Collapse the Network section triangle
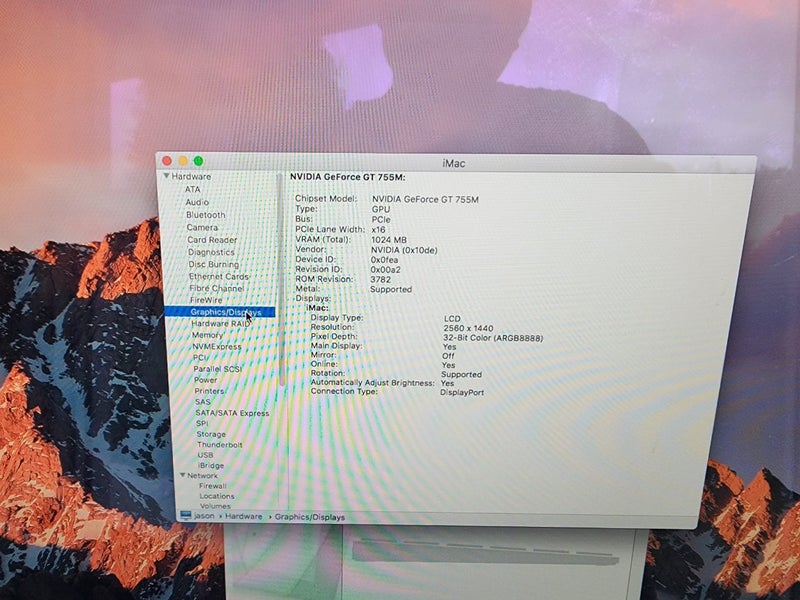This screenshot has width=800, height=600. 183,475
